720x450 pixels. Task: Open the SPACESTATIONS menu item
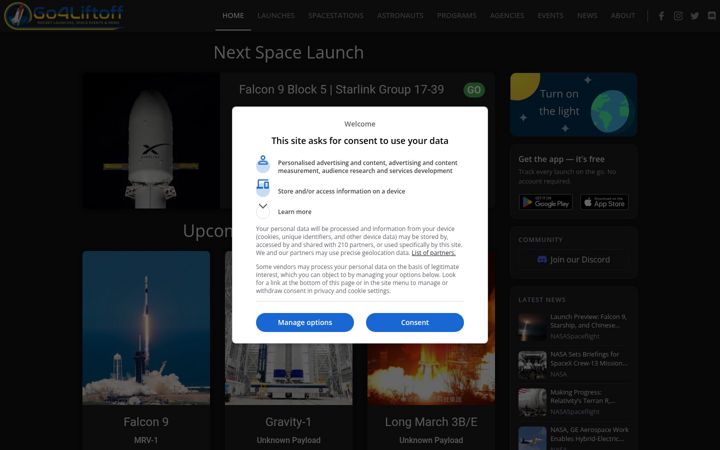(336, 16)
